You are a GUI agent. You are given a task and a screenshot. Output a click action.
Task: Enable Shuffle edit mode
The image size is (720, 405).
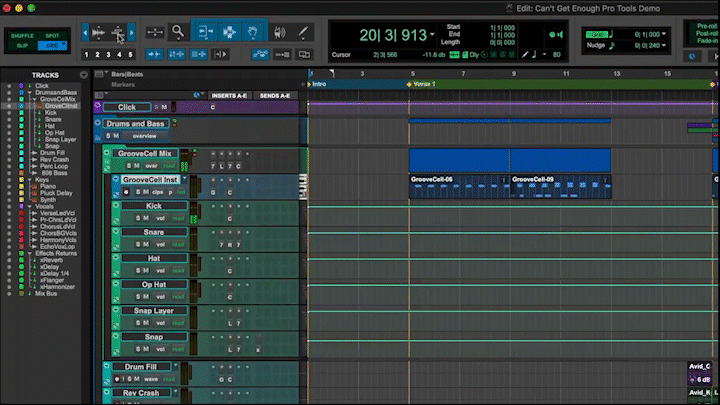point(22,35)
